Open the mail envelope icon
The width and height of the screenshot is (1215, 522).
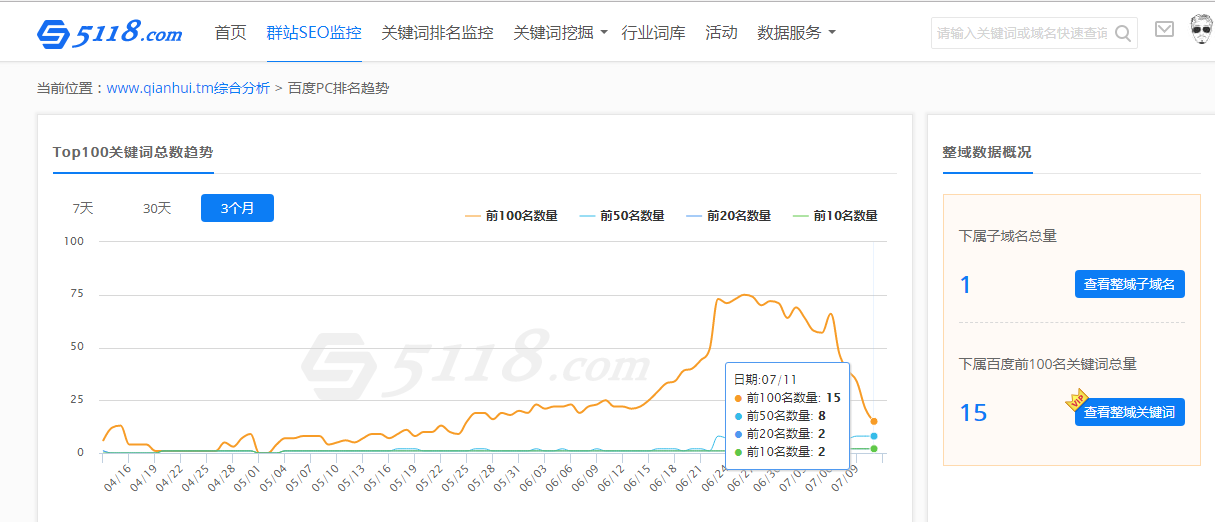click(1164, 29)
